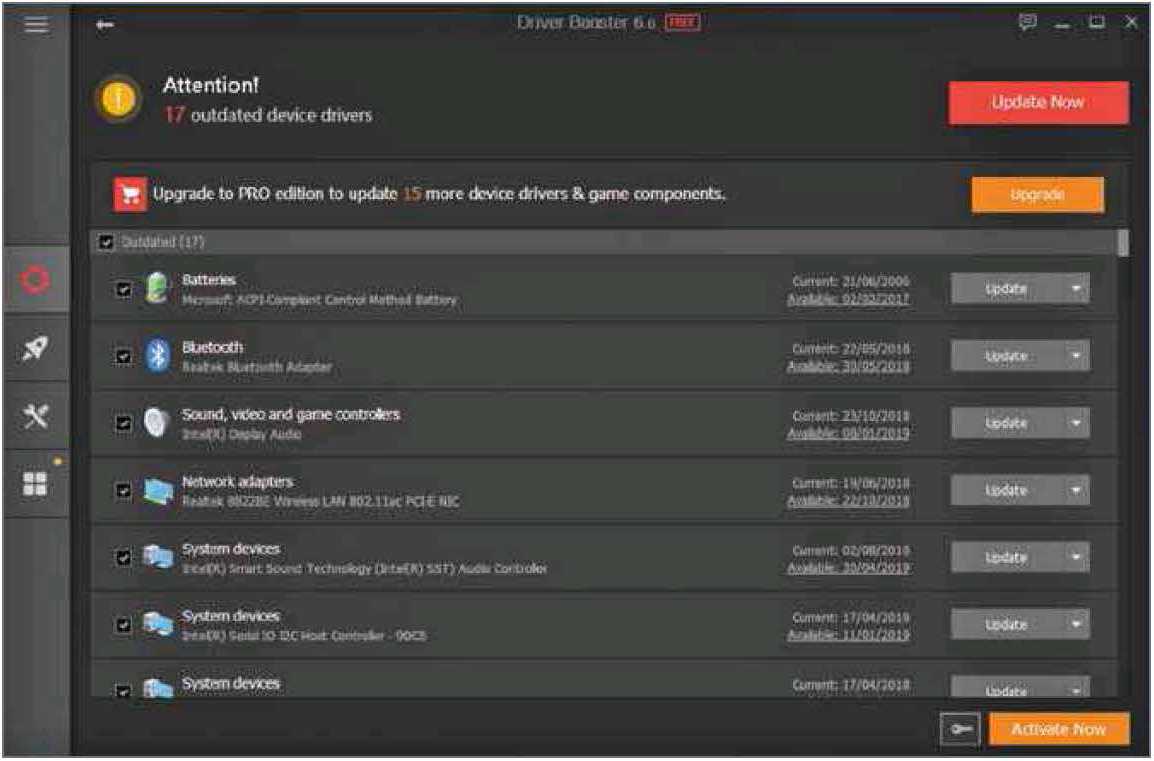This screenshot has width=1154, height=761.
Task: Uncheck the Serial IO I2C Host Controller checkbox
Action: click(124, 625)
